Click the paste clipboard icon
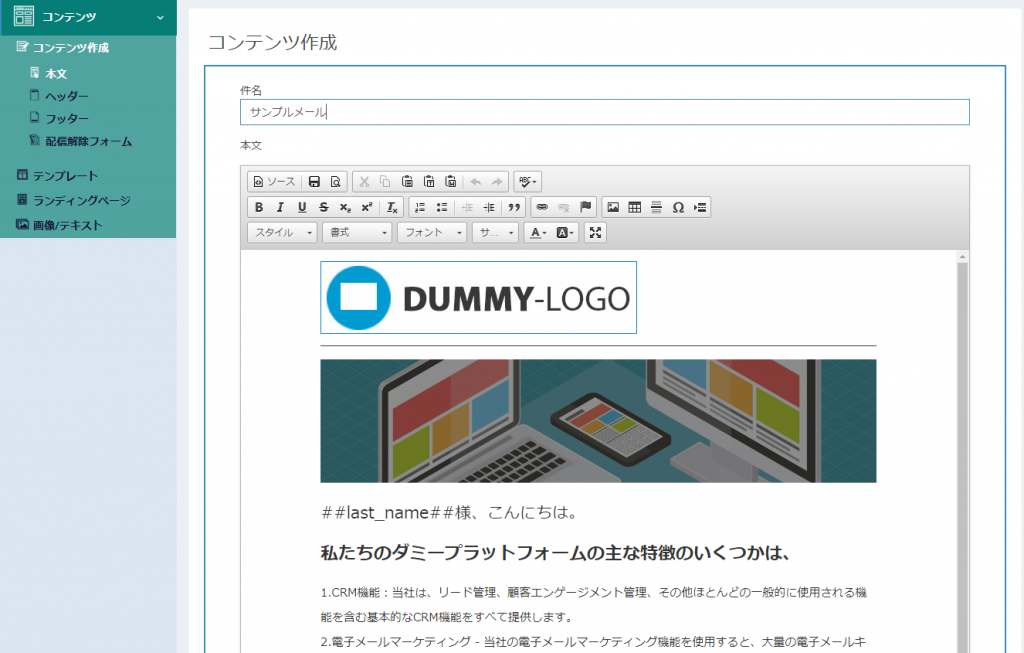The width and height of the screenshot is (1024, 653). pyautogui.click(x=407, y=182)
